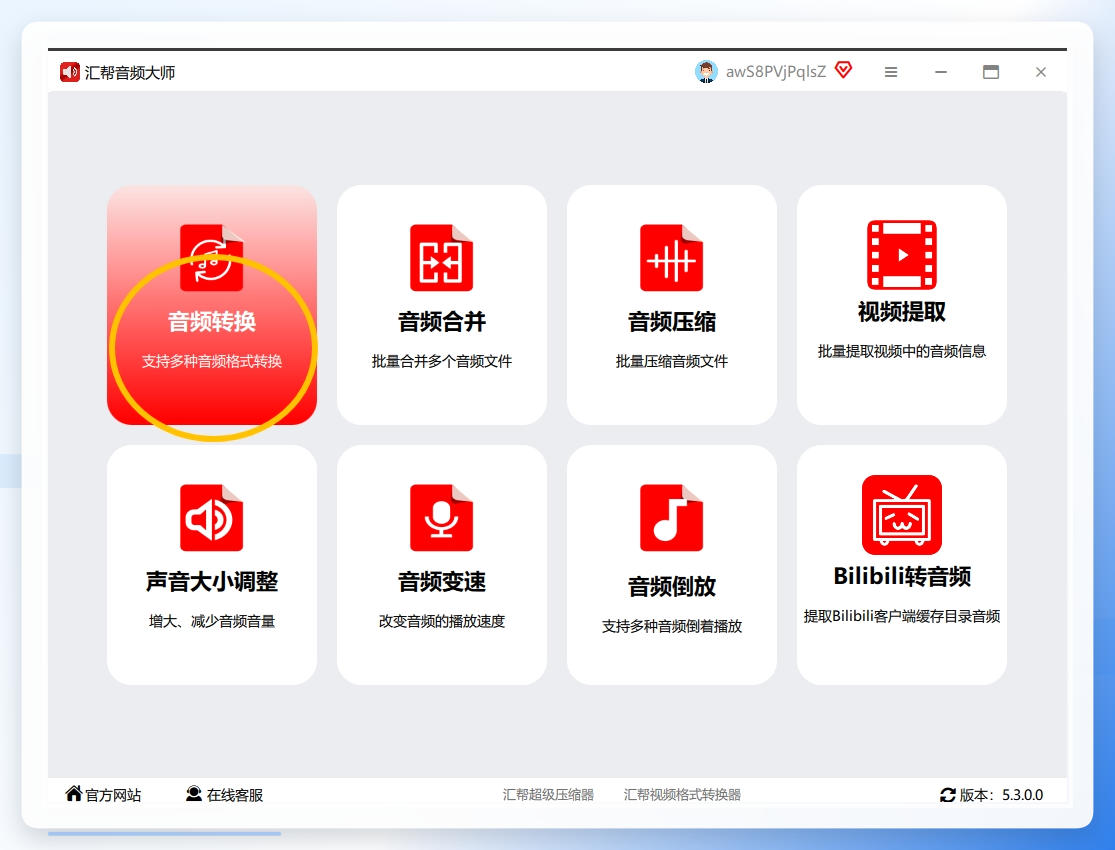This screenshot has width=1115, height=850.
Task: Open the 官方网站 link
Action: 113,795
